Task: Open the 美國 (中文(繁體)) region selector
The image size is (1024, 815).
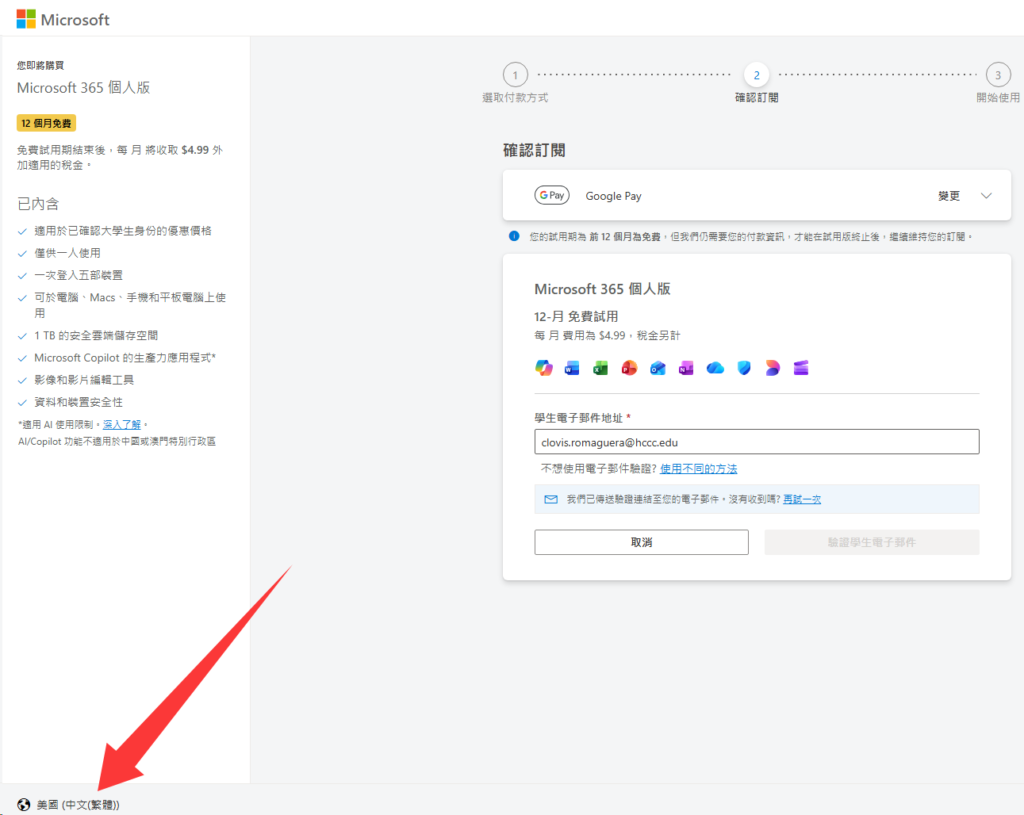Action: point(69,804)
